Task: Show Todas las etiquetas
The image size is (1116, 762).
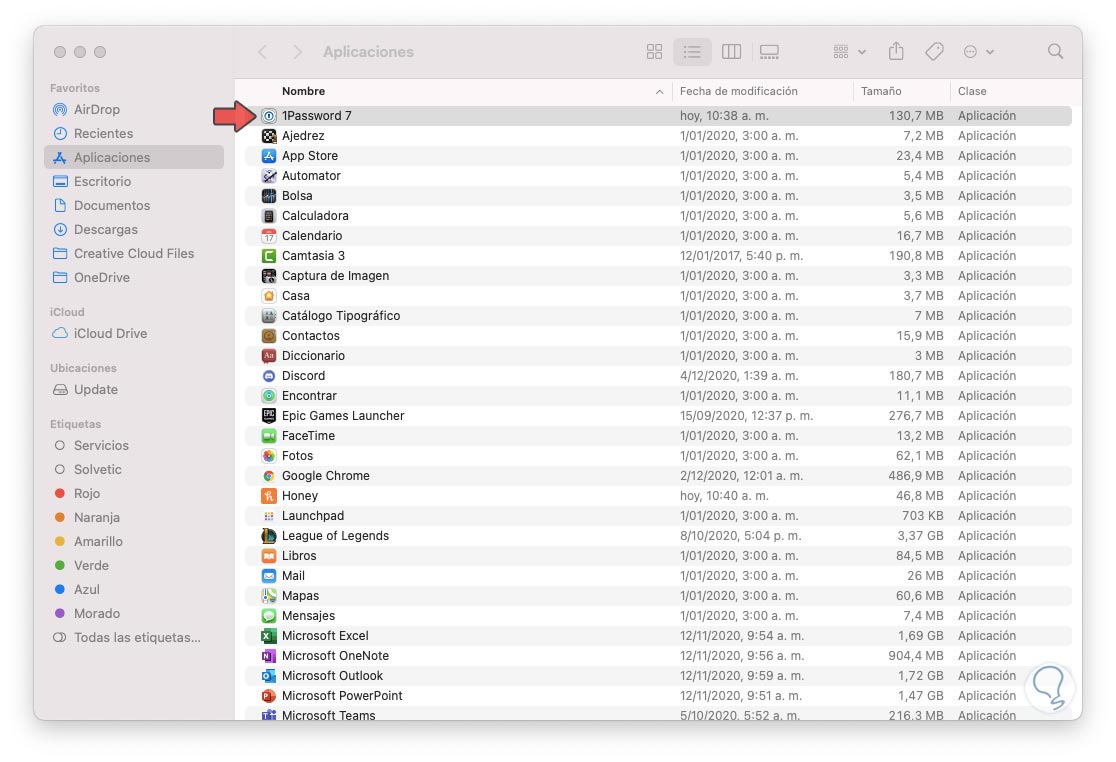Action: point(137,637)
